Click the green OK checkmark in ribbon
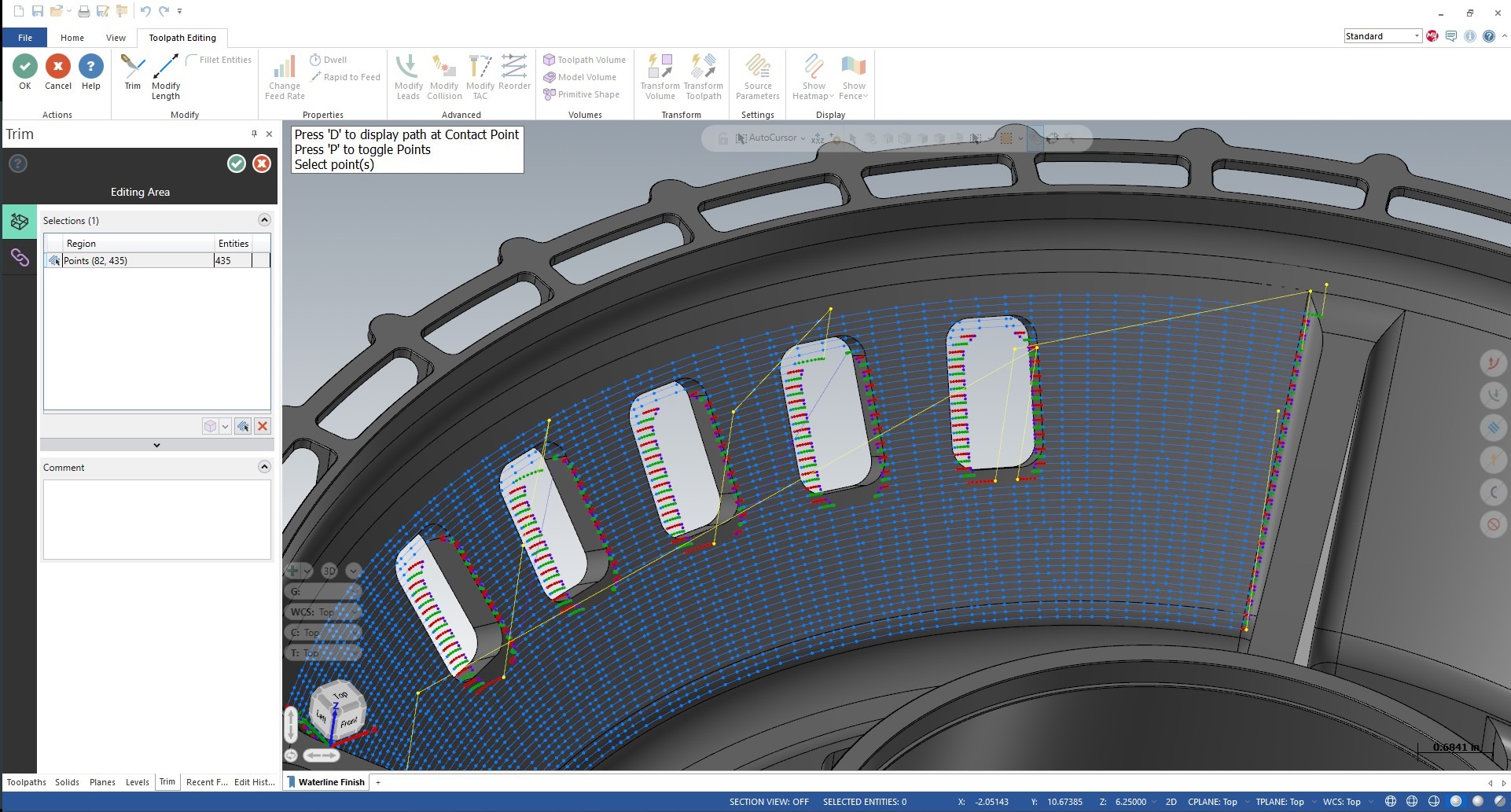Viewport: 1511px width, 812px height. pyautogui.click(x=25, y=67)
